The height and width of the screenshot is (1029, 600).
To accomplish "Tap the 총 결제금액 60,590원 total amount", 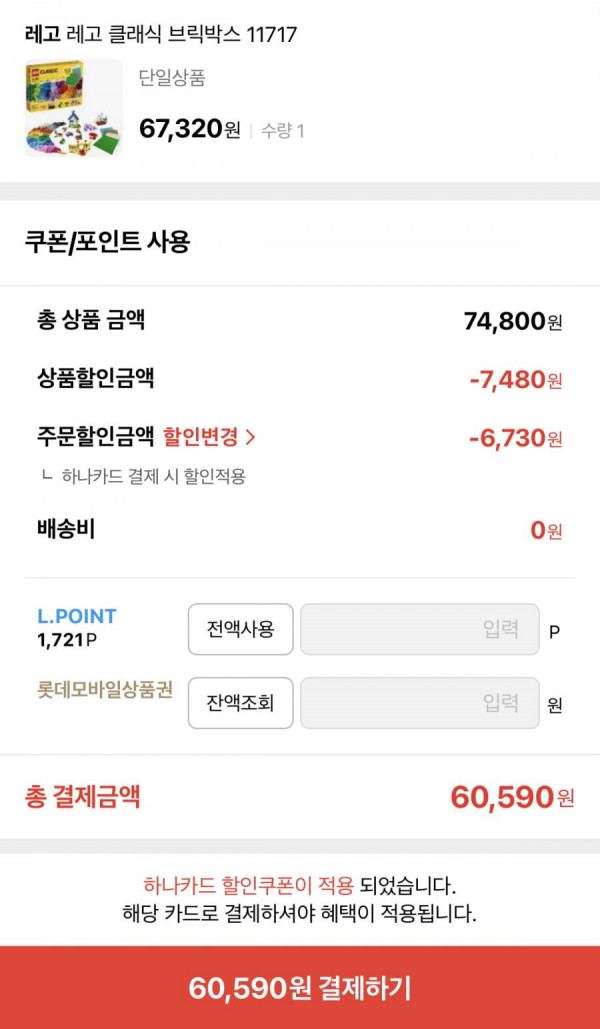I will pos(512,797).
